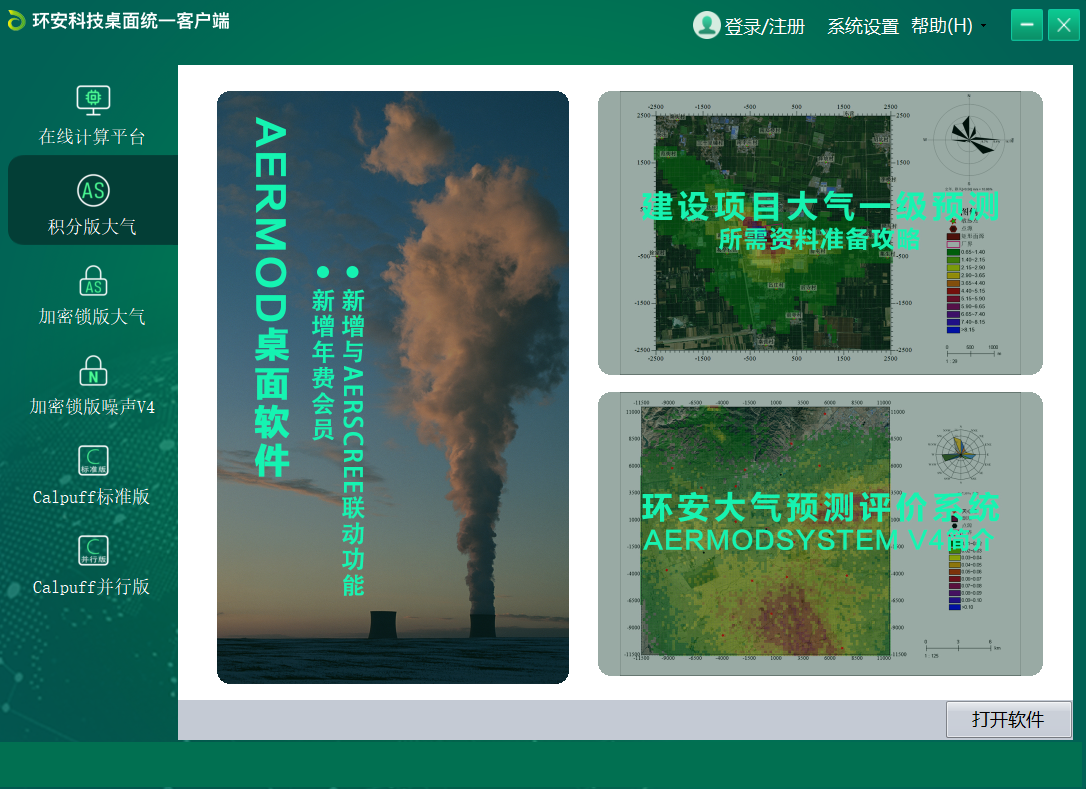This screenshot has height=789, width=1086.
Task: Launch the 加密锁版噪声V4 padlock N icon
Action: coord(93,370)
